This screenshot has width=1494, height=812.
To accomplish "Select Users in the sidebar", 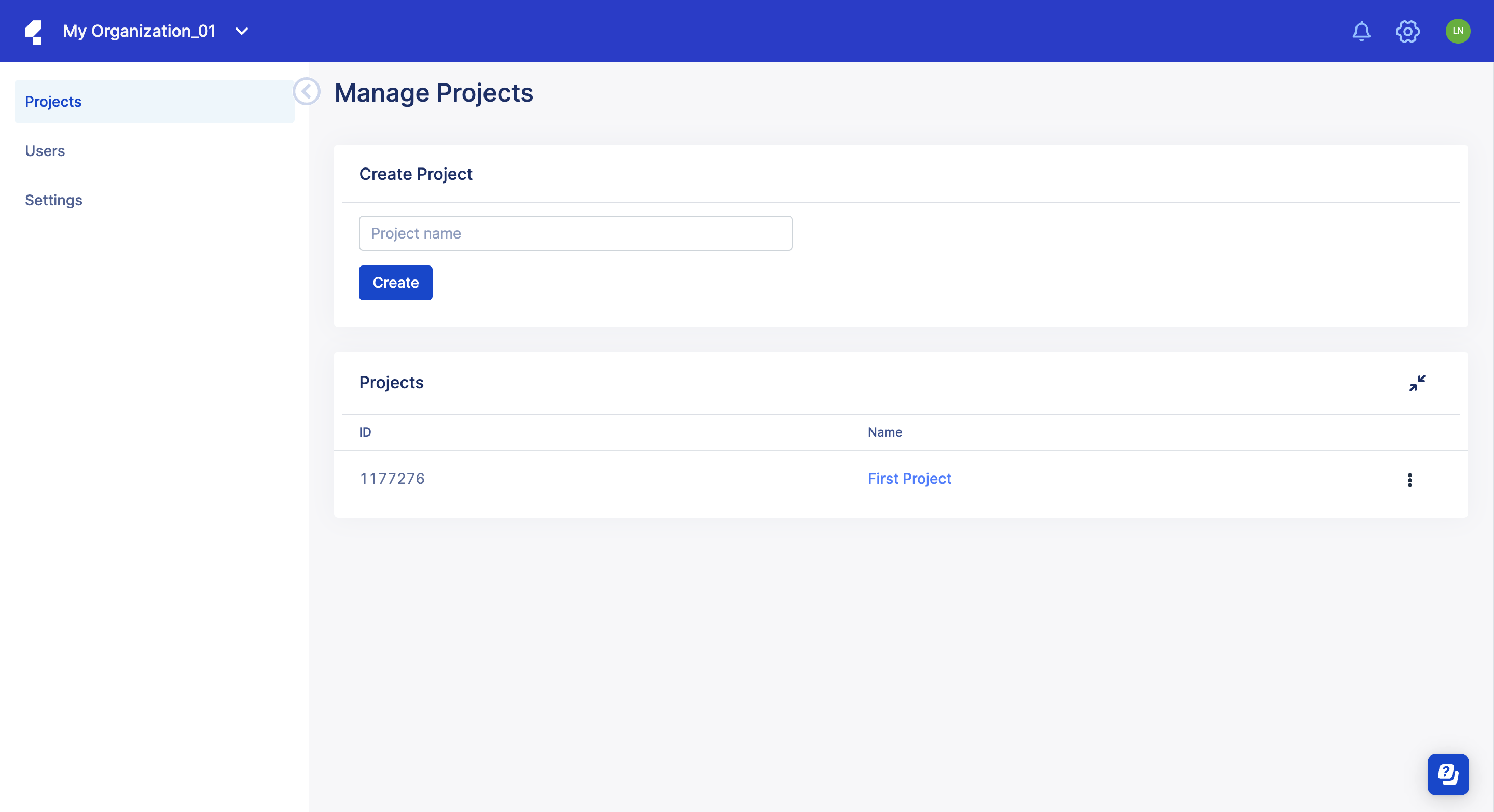I will (45, 151).
